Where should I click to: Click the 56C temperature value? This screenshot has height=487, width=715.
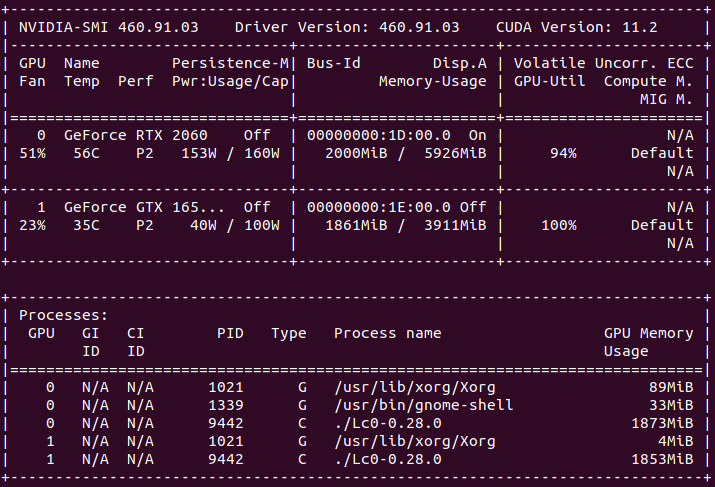tap(86, 153)
